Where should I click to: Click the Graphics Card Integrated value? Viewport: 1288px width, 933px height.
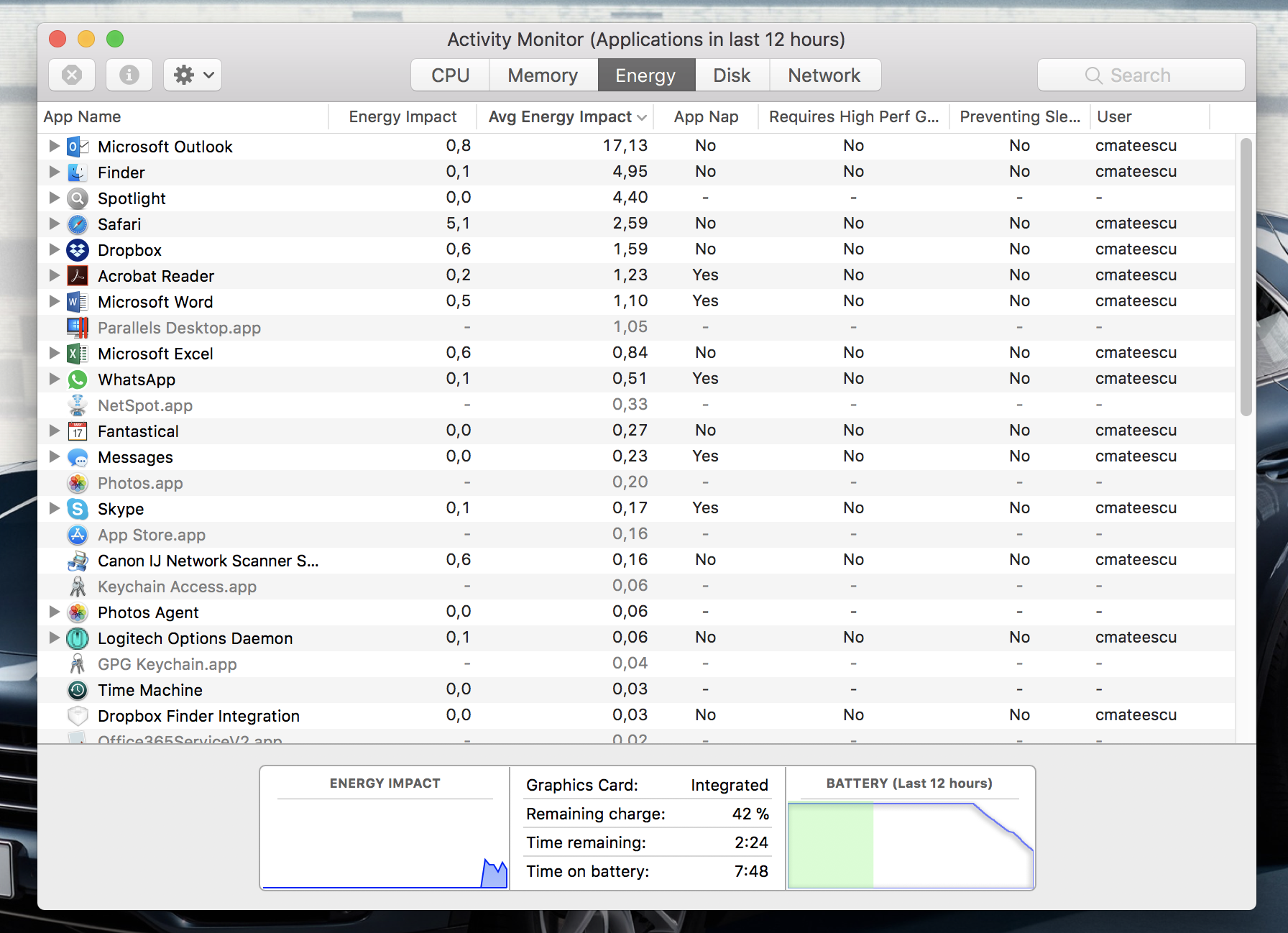[x=730, y=785]
